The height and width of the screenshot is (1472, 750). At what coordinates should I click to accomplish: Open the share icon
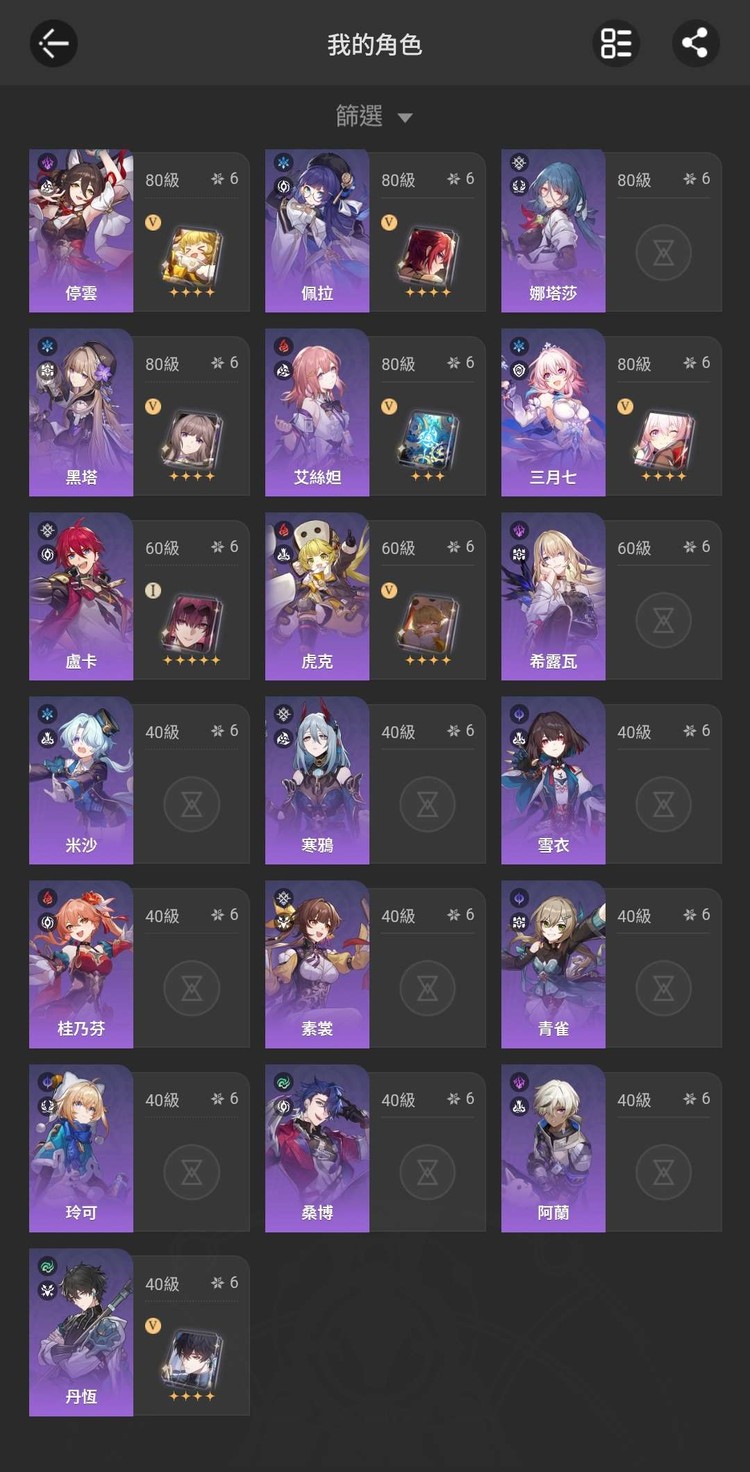tap(695, 43)
